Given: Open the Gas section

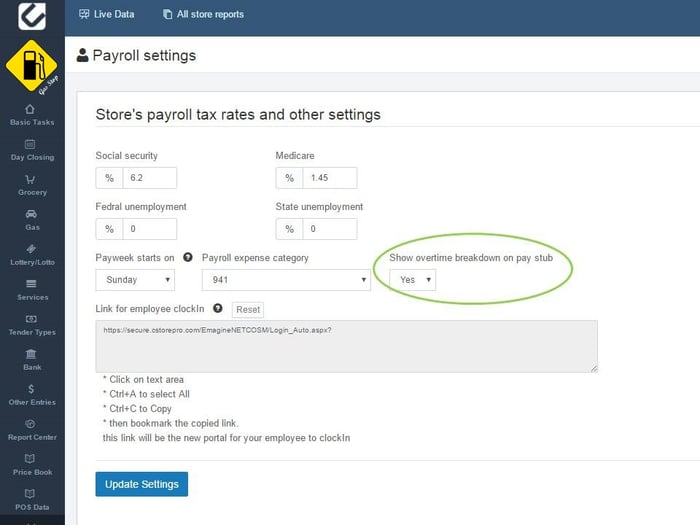Looking at the screenshot, I should (31, 219).
